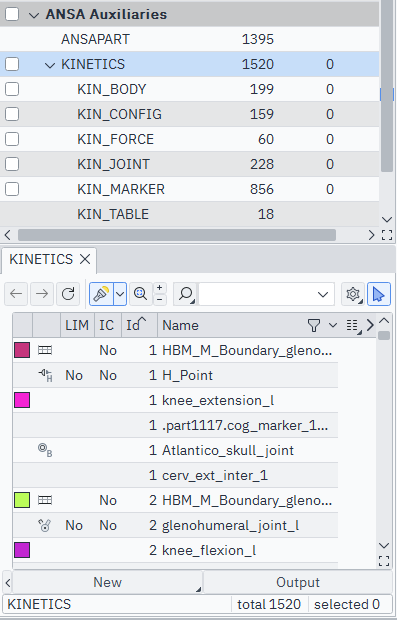Open the list settings gear icon
397x620 pixels.
353,294
